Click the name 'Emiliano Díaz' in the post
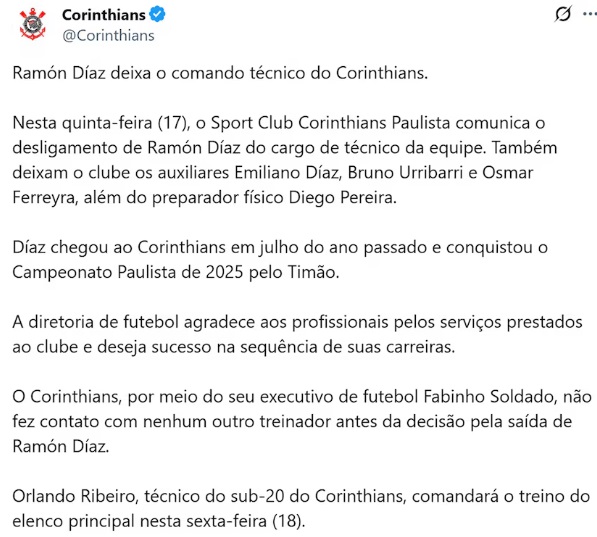The image size is (597, 537). coord(286,173)
